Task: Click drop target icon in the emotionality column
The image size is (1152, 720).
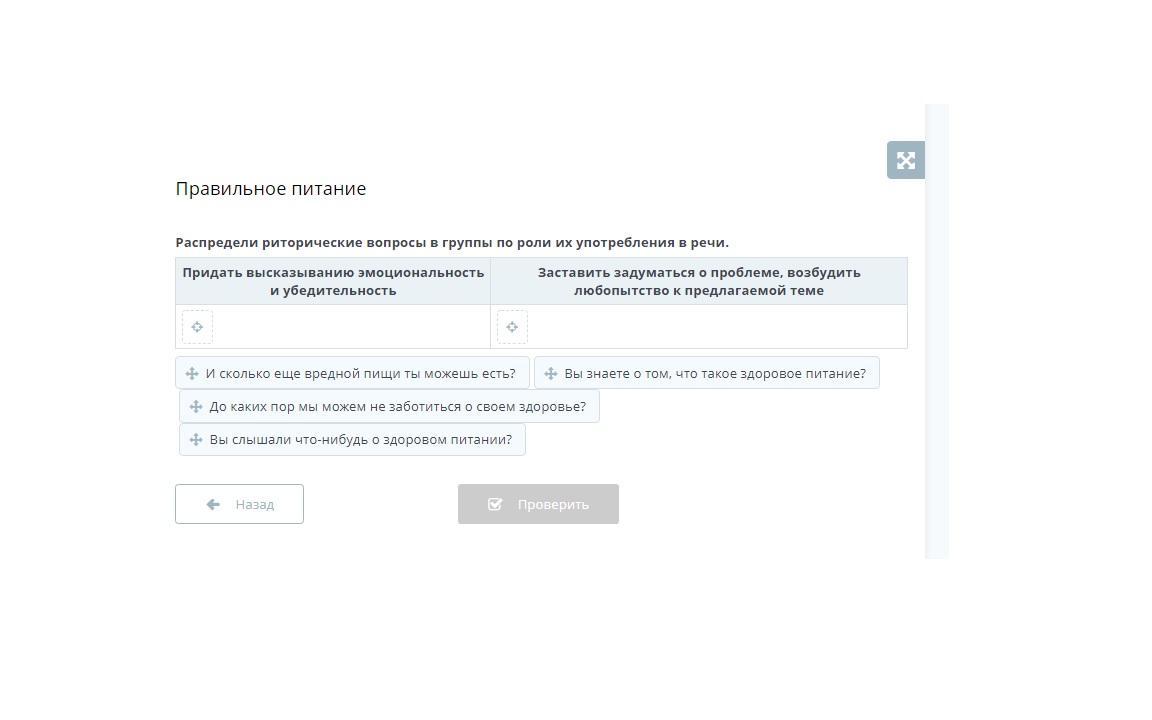Action: click(x=197, y=327)
